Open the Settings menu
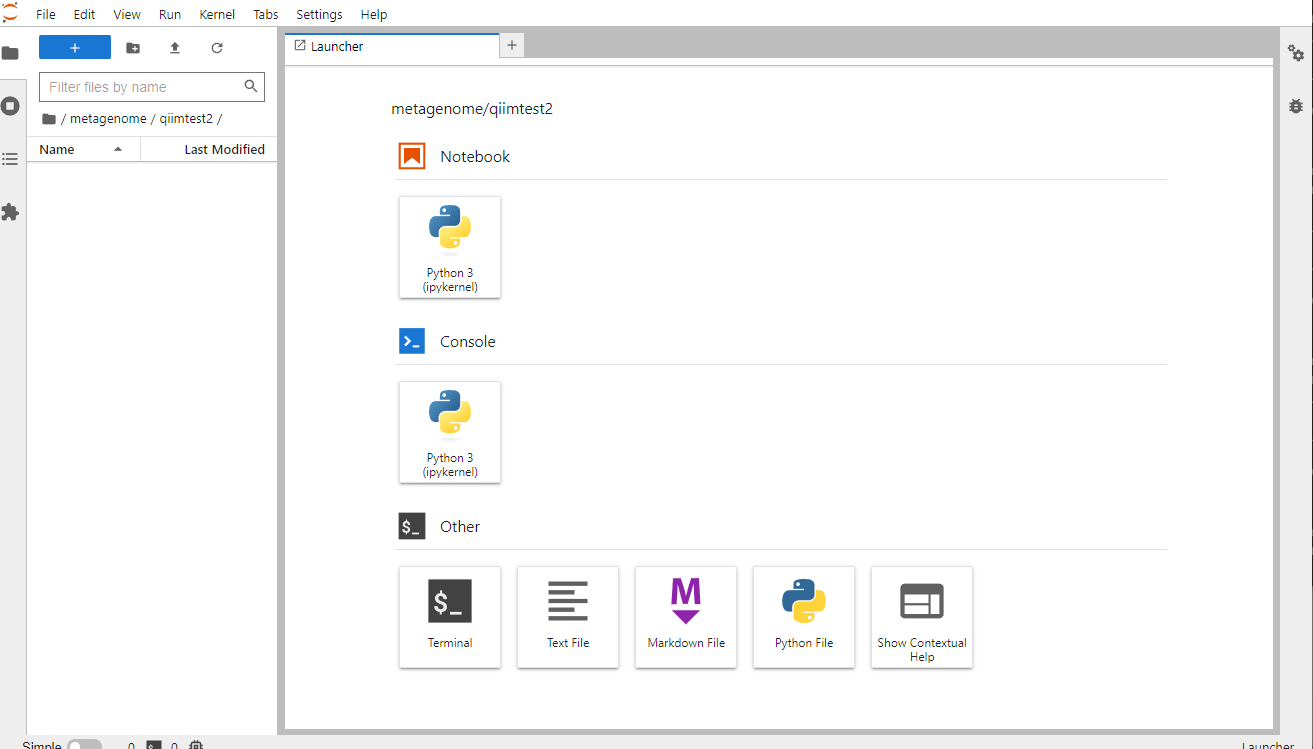 pos(319,14)
